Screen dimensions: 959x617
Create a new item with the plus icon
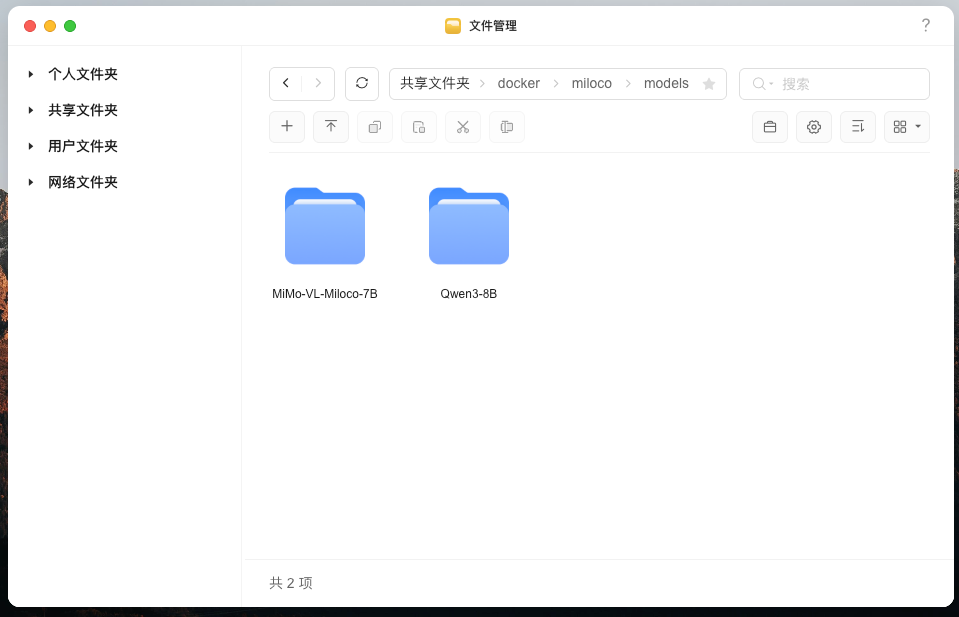[287, 127]
